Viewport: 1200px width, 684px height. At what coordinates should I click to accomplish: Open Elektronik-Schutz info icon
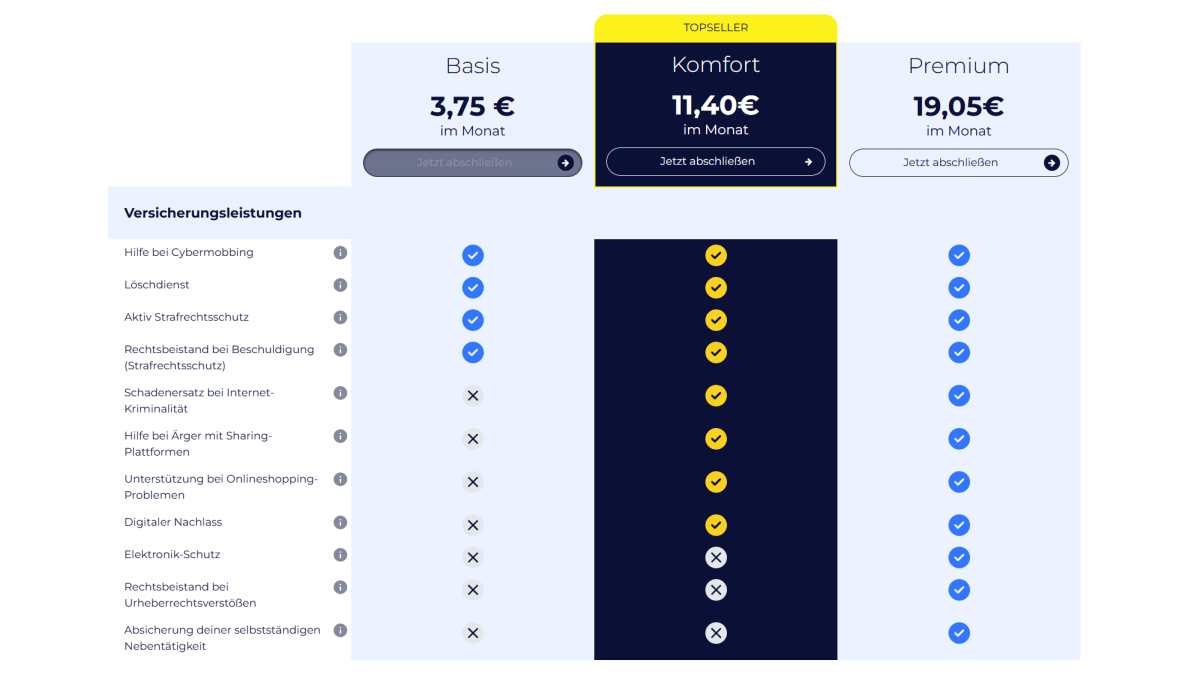pyautogui.click(x=340, y=555)
